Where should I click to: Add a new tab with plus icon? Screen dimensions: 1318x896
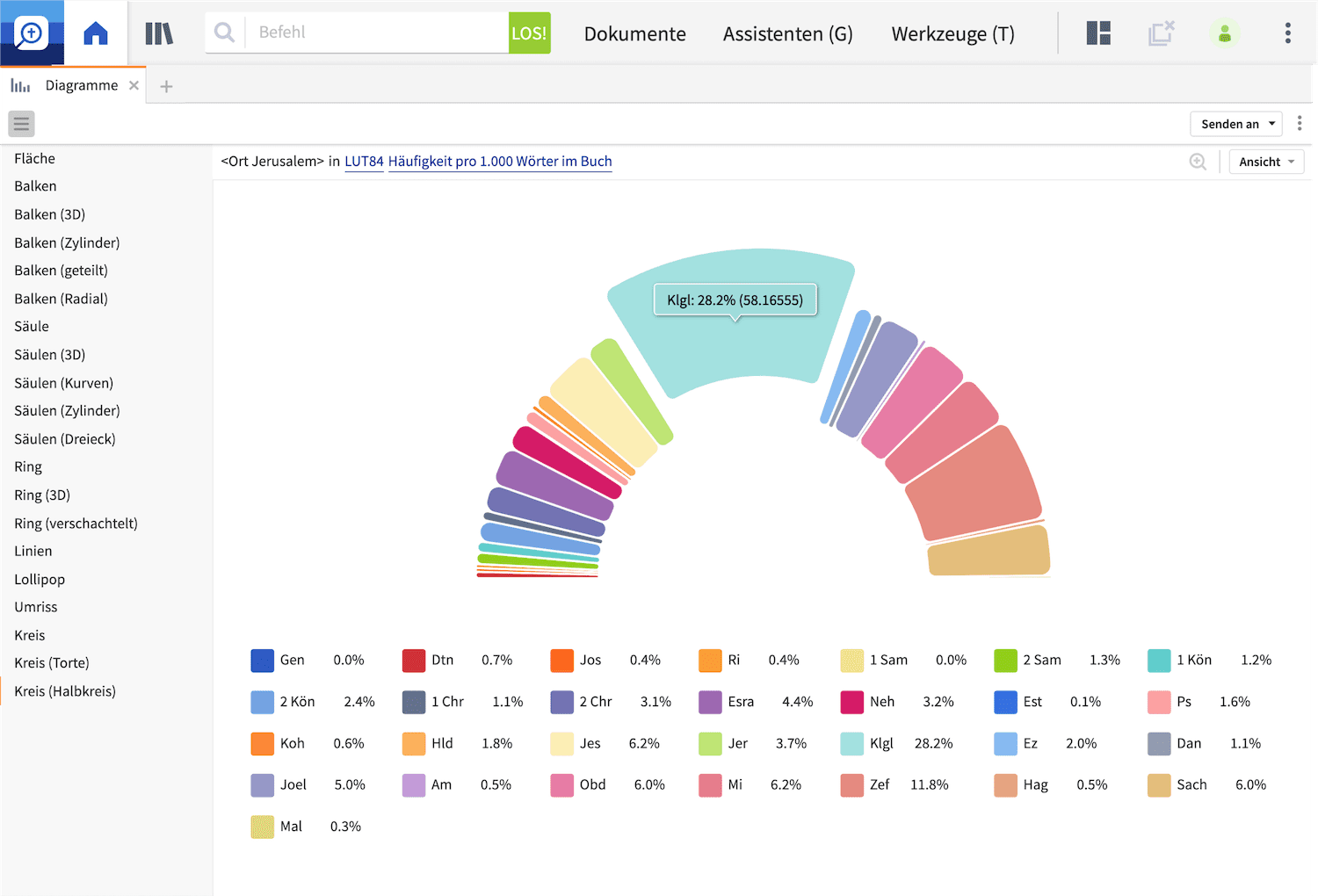[166, 86]
